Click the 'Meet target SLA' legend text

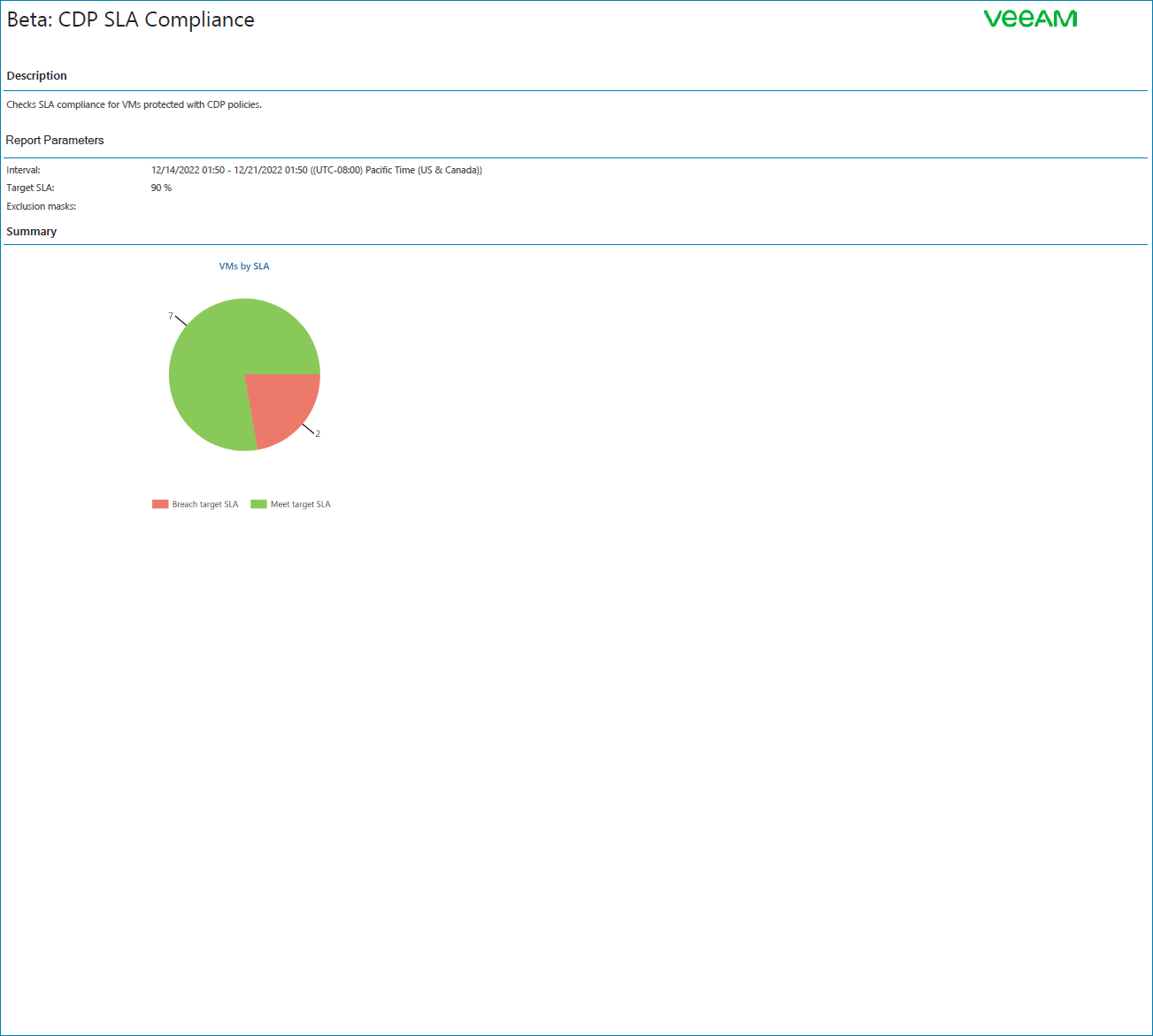click(x=301, y=504)
